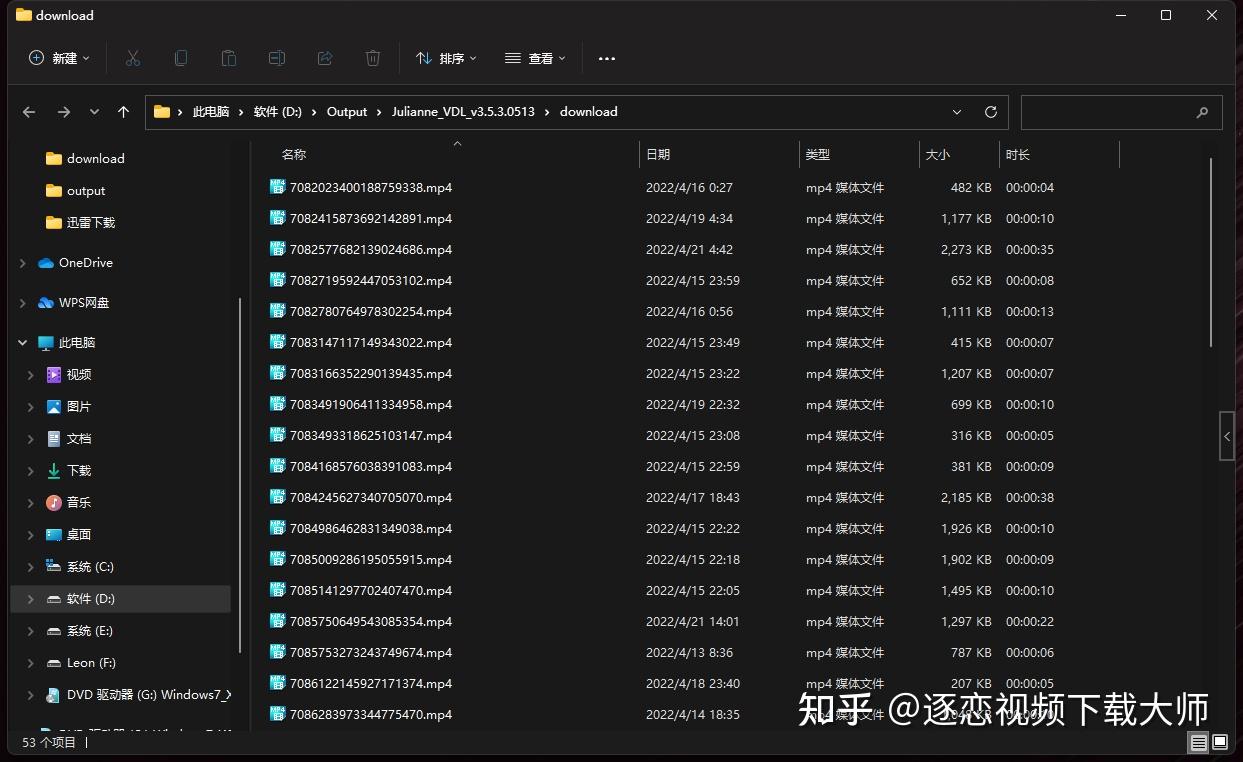Click the Delete trash icon
The height and width of the screenshot is (762, 1243).
tap(373, 58)
